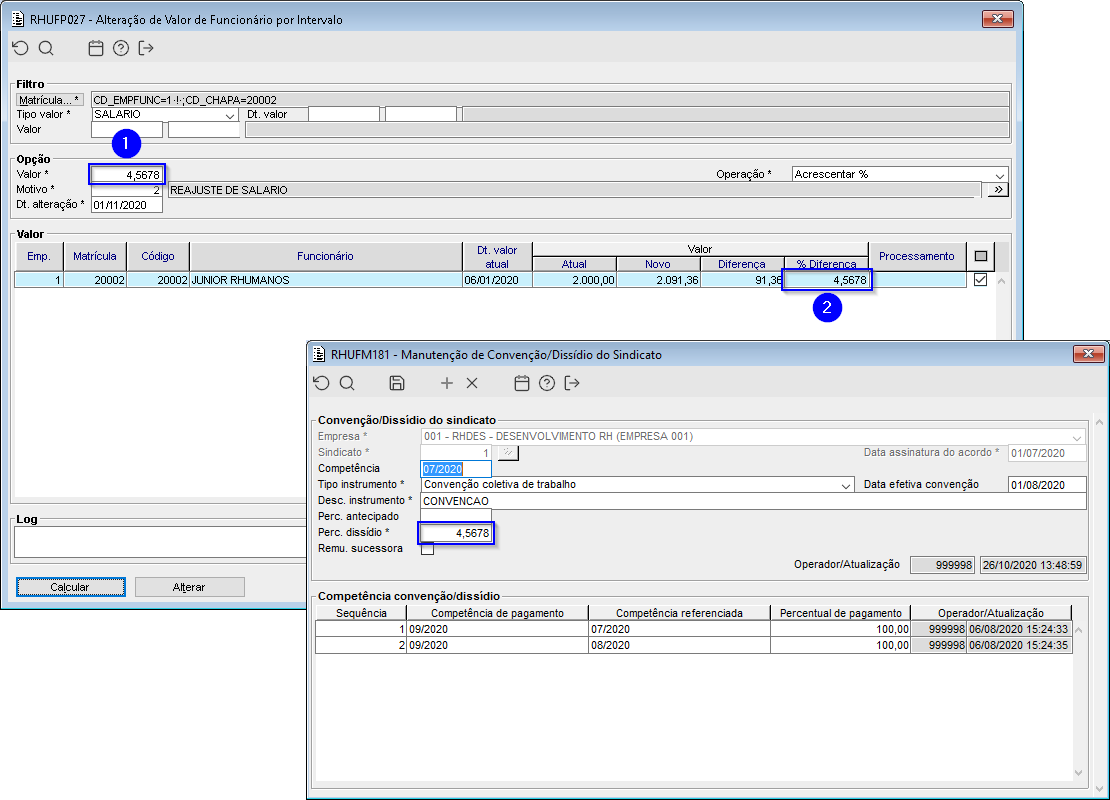
Task: Click the Perc. antecipado field
Action: 456,517
